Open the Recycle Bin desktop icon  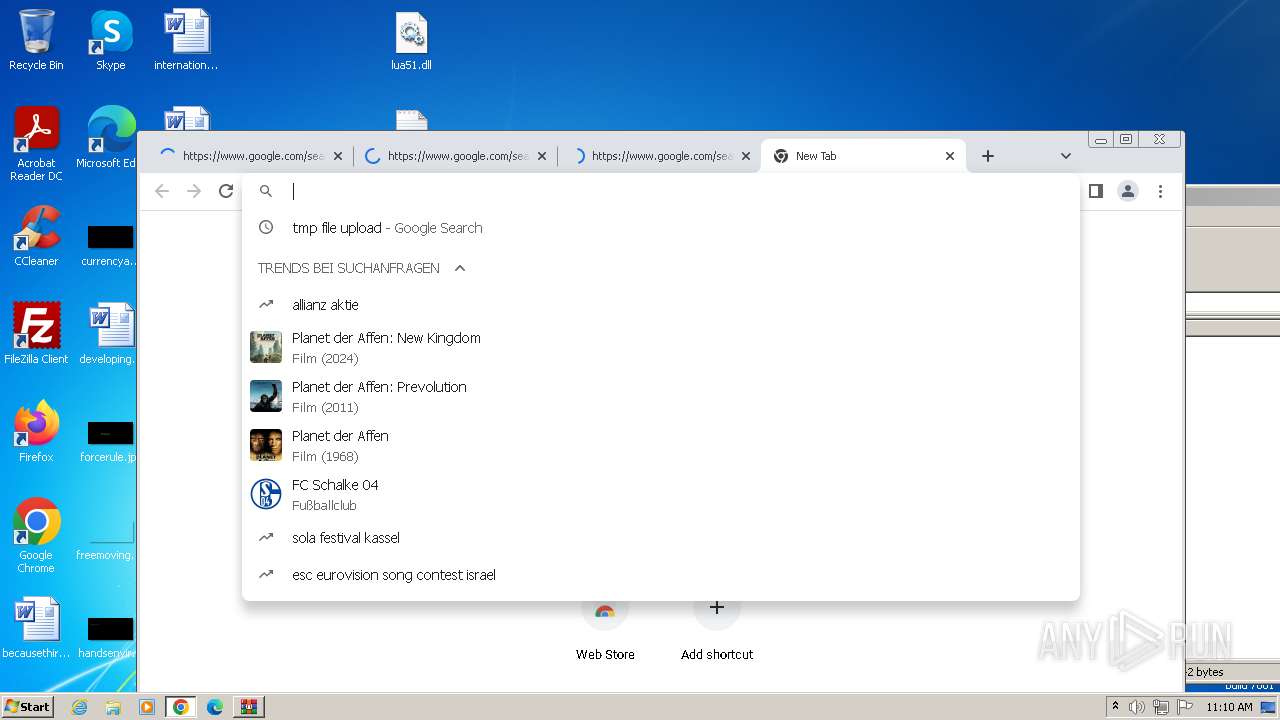[36, 40]
